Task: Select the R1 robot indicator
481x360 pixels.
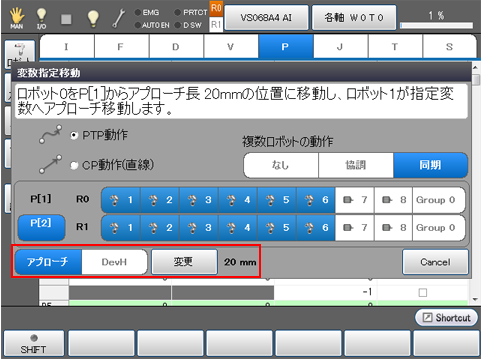Action: coord(216,24)
